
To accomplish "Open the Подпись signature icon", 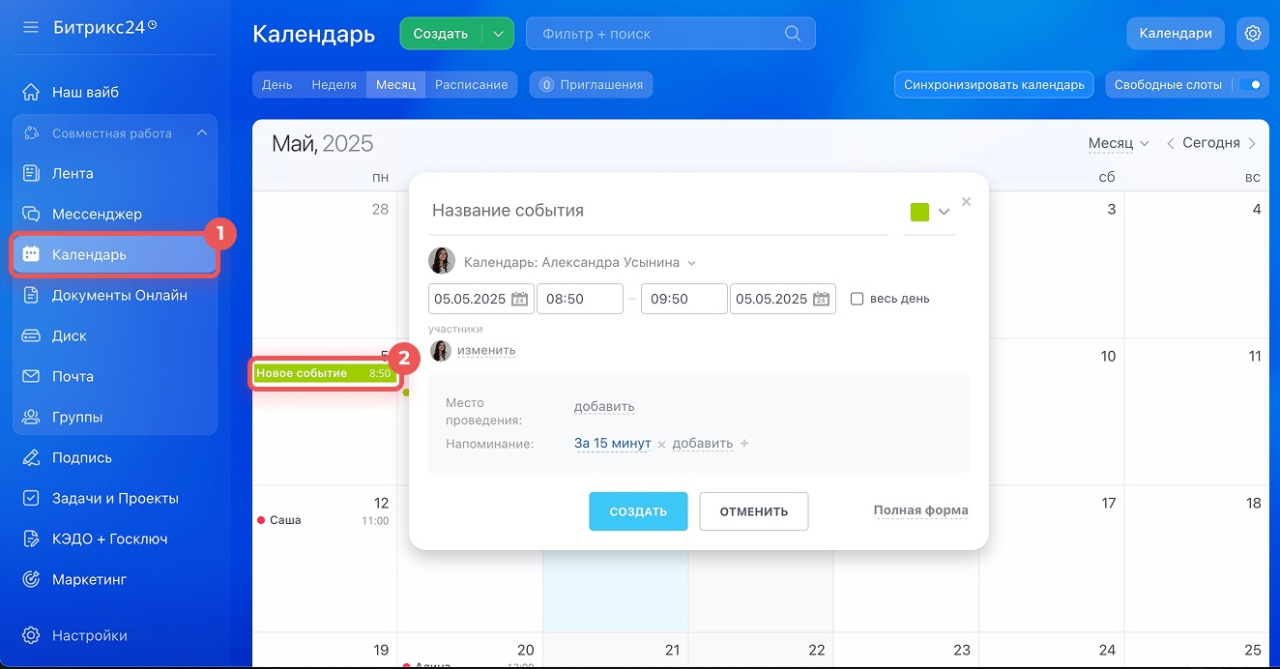I will point(31,458).
